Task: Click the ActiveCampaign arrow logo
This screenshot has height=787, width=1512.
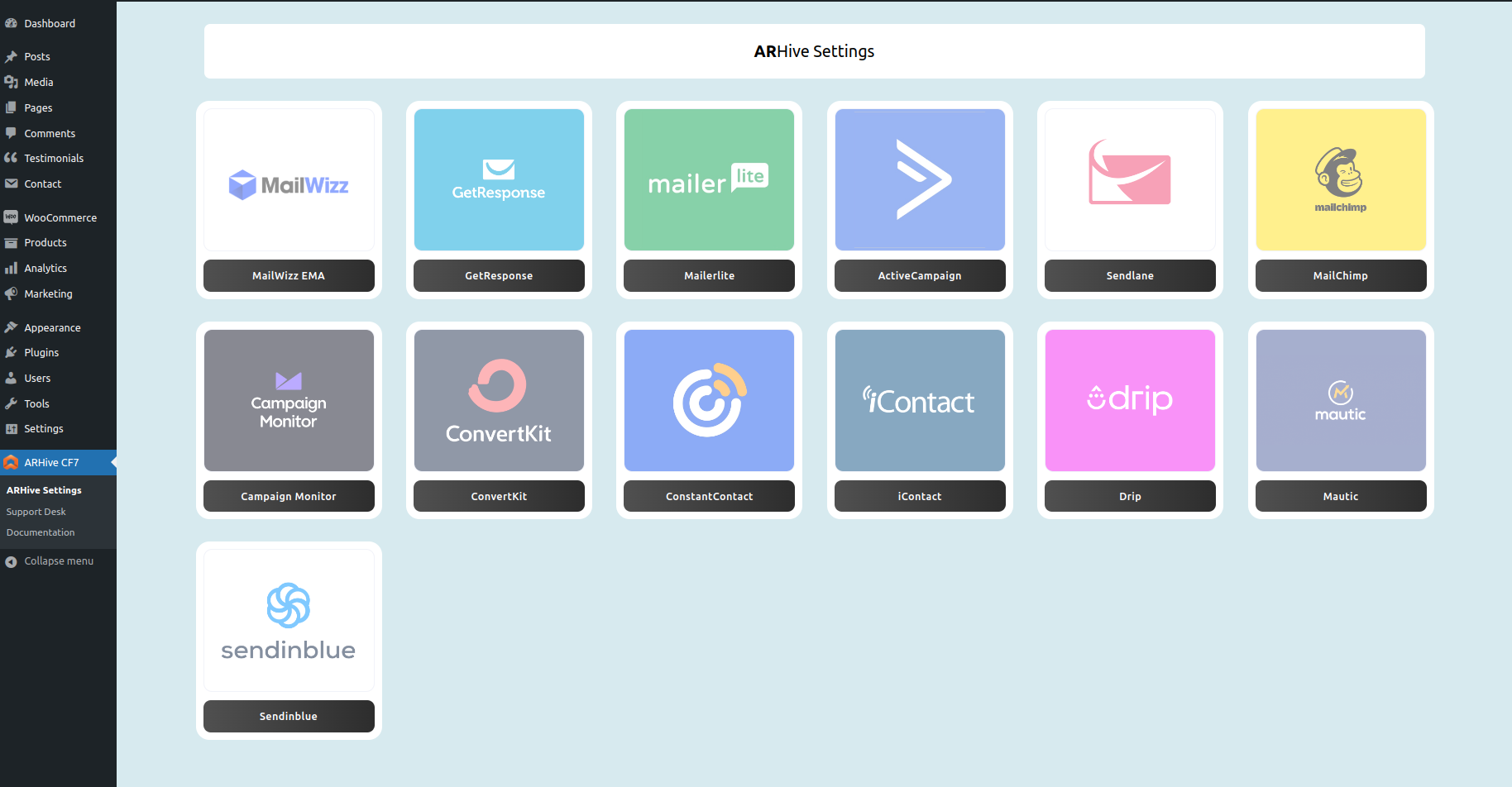Action: pos(919,179)
